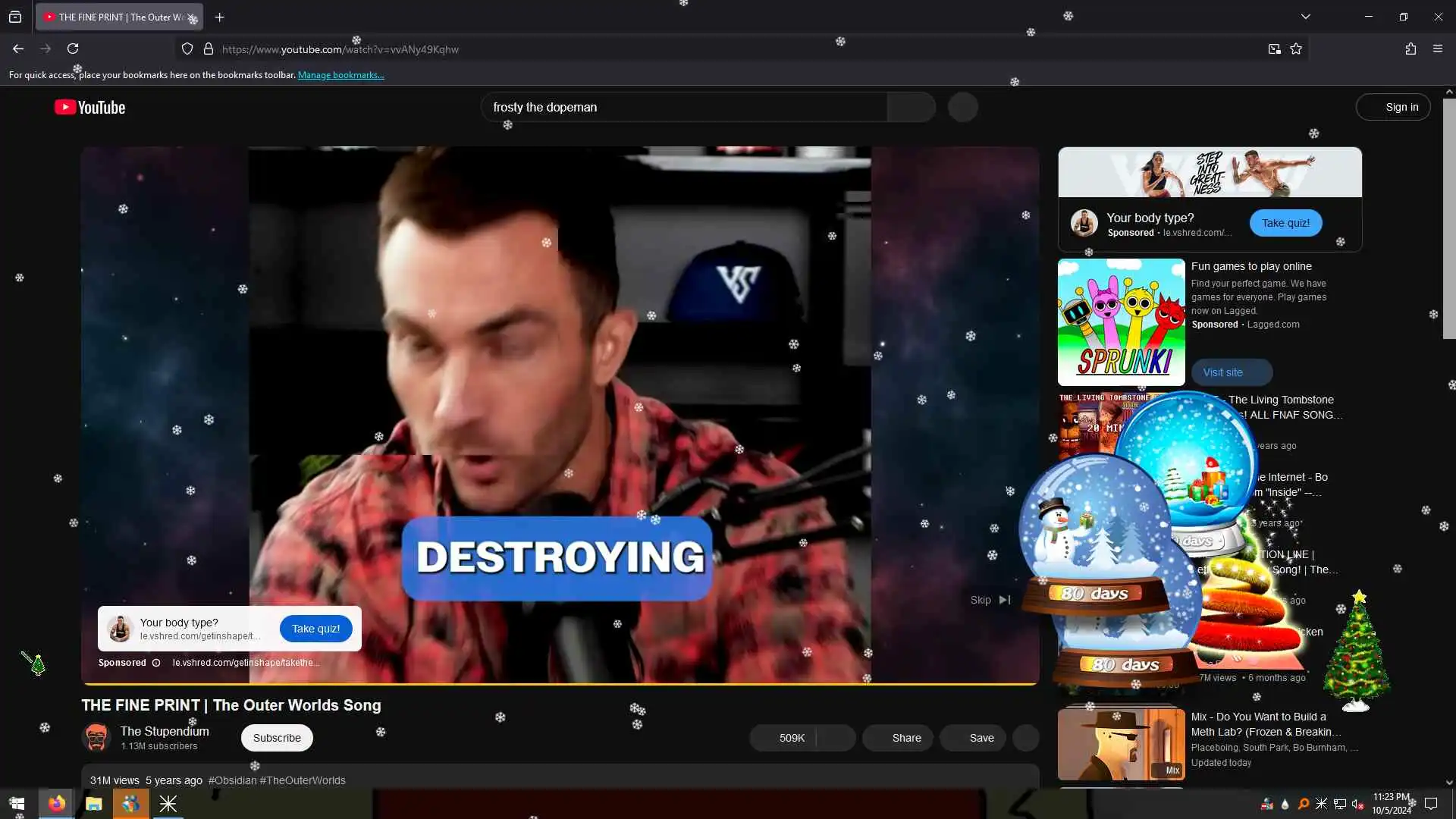Click the YouTube logo home icon
1456x819 pixels.
click(89, 108)
